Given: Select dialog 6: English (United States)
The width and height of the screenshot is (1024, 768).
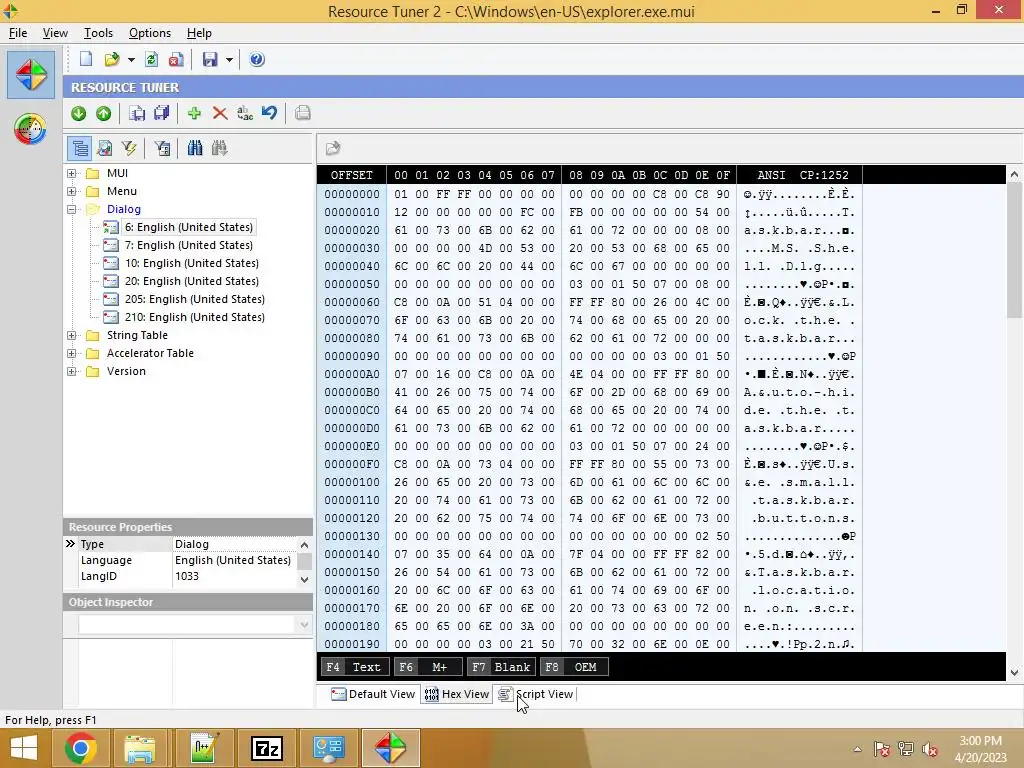Looking at the screenshot, I should [x=189, y=227].
